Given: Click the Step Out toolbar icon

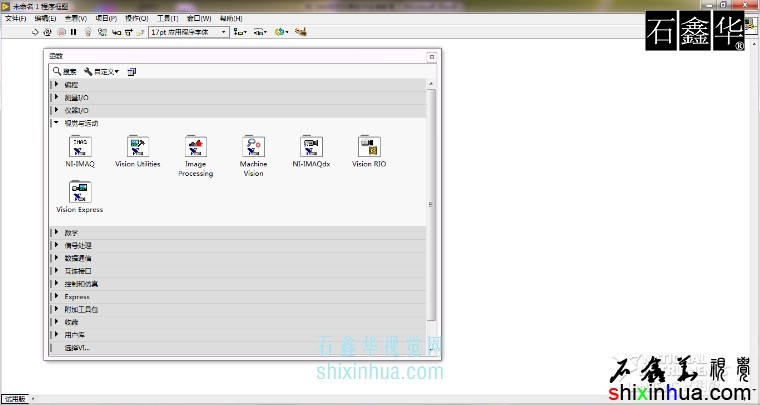Looking at the screenshot, I should (x=140, y=32).
